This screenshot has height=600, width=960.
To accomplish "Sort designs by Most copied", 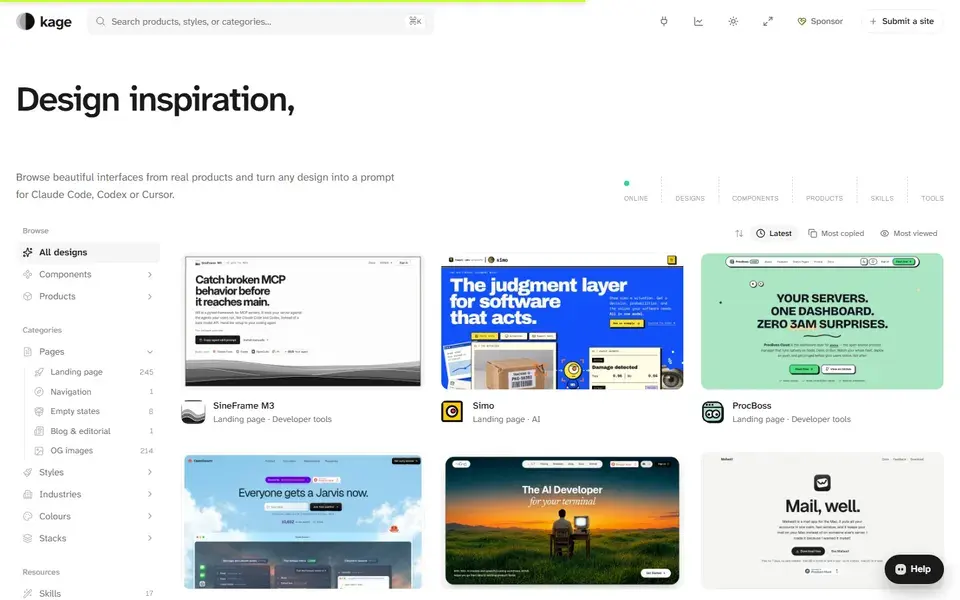I will tap(836, 233).
